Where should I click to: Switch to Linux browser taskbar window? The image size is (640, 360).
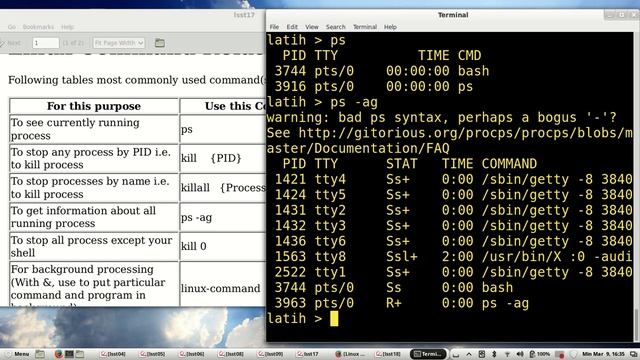(x=349, y=354)
